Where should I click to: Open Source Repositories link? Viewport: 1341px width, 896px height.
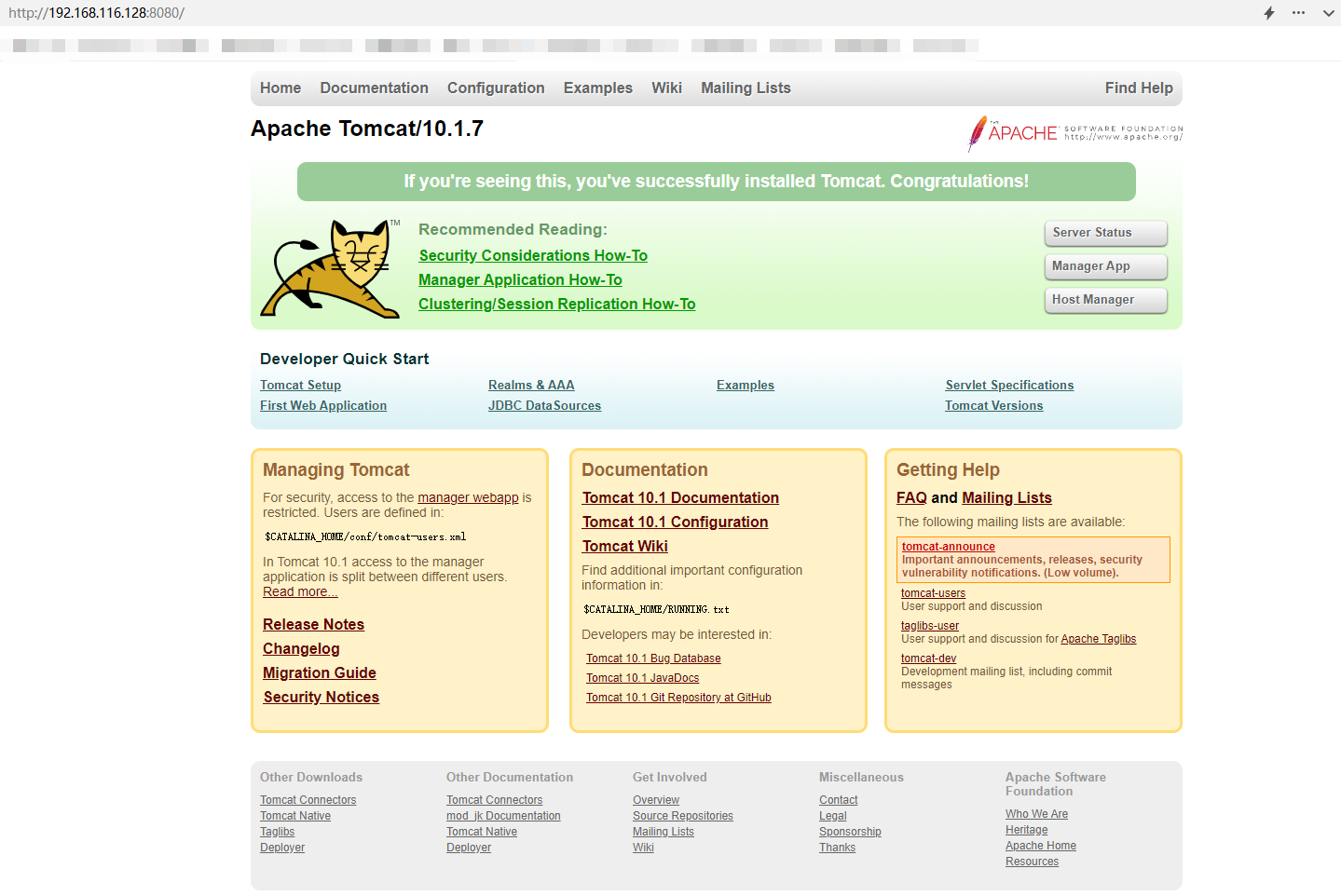tap(683, 816)
